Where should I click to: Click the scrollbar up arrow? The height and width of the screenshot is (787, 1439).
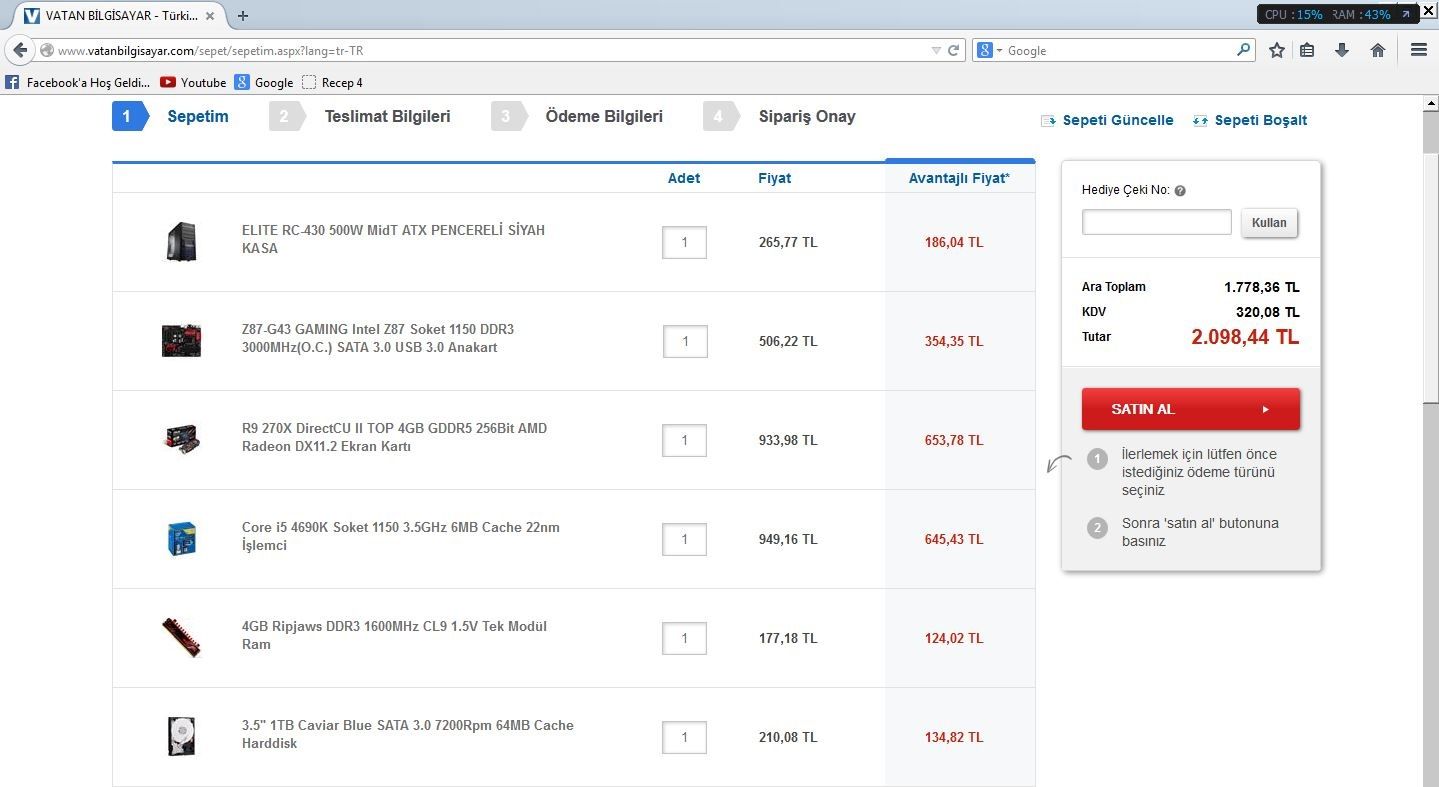(1430, 105)
